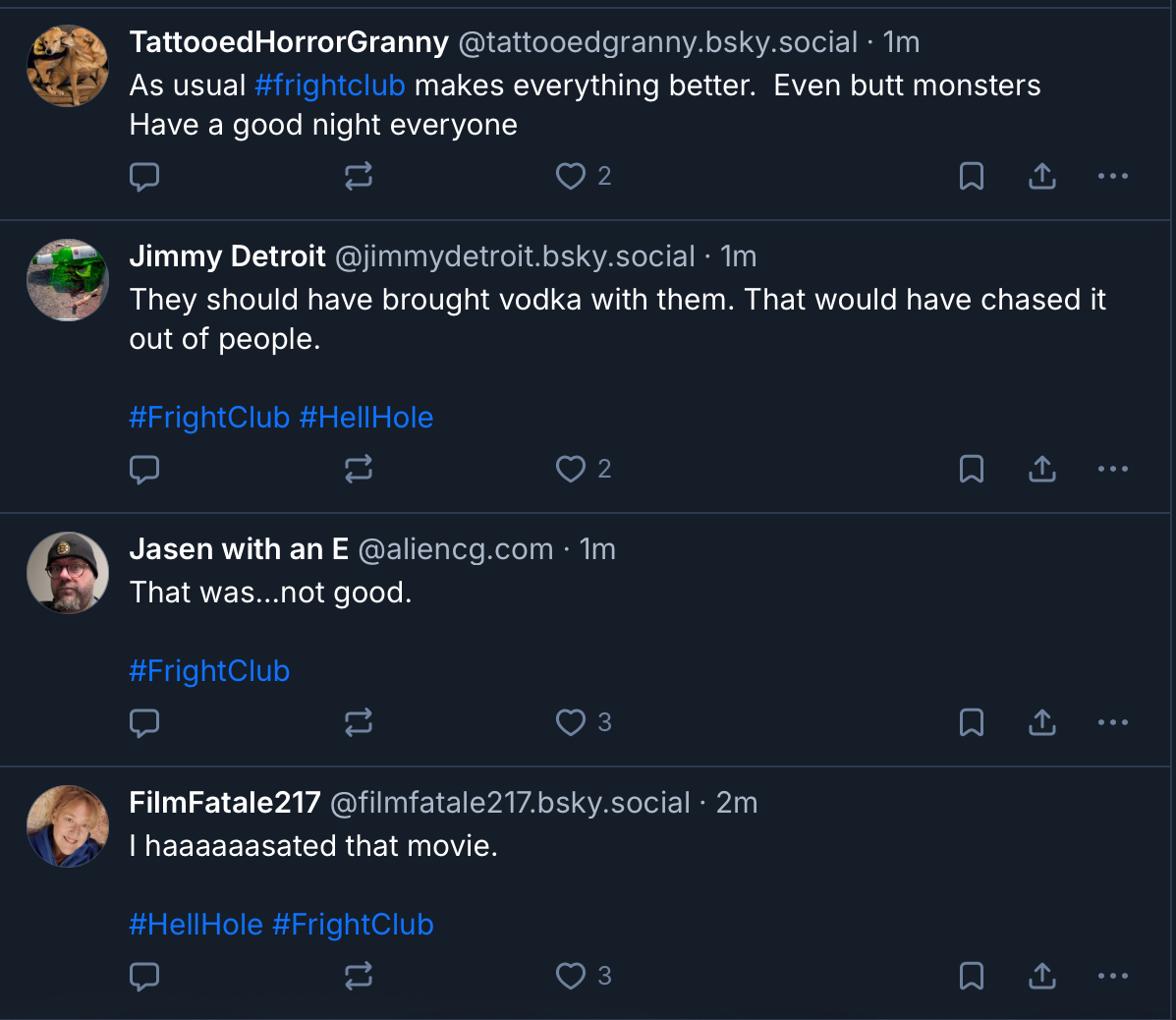Reply to TattooedHorrorGranny's post
The height and width of the screenshot is (1020, 1176).
coord(144,177)
